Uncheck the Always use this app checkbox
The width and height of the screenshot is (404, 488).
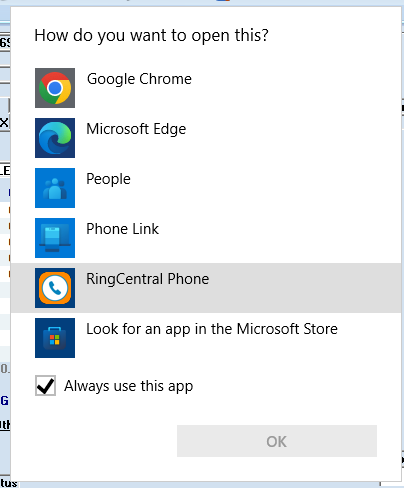click(x=45, y=386)
